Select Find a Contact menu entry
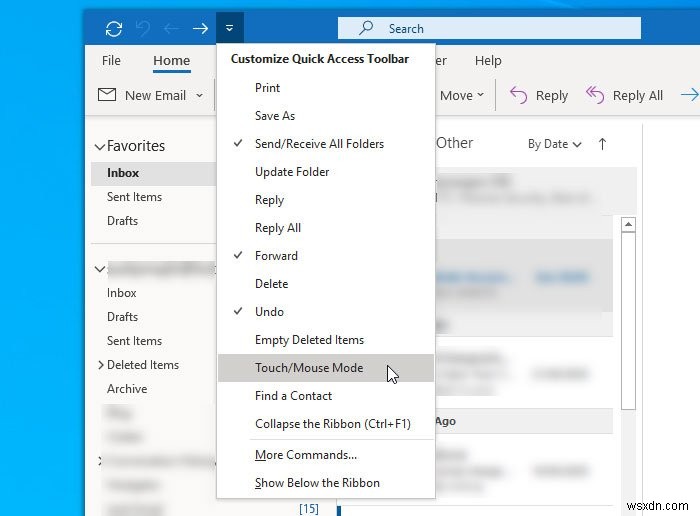This screenshot has width=700, height=516. (x=326, y=396)
